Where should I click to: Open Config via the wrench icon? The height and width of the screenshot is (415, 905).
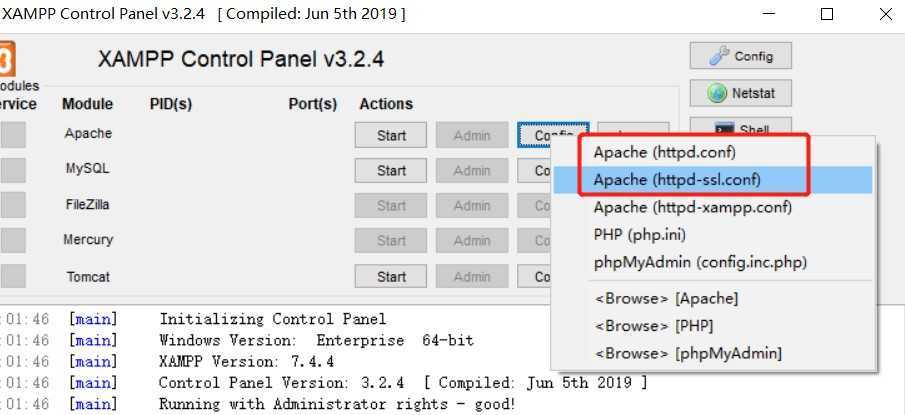point(741,56)
